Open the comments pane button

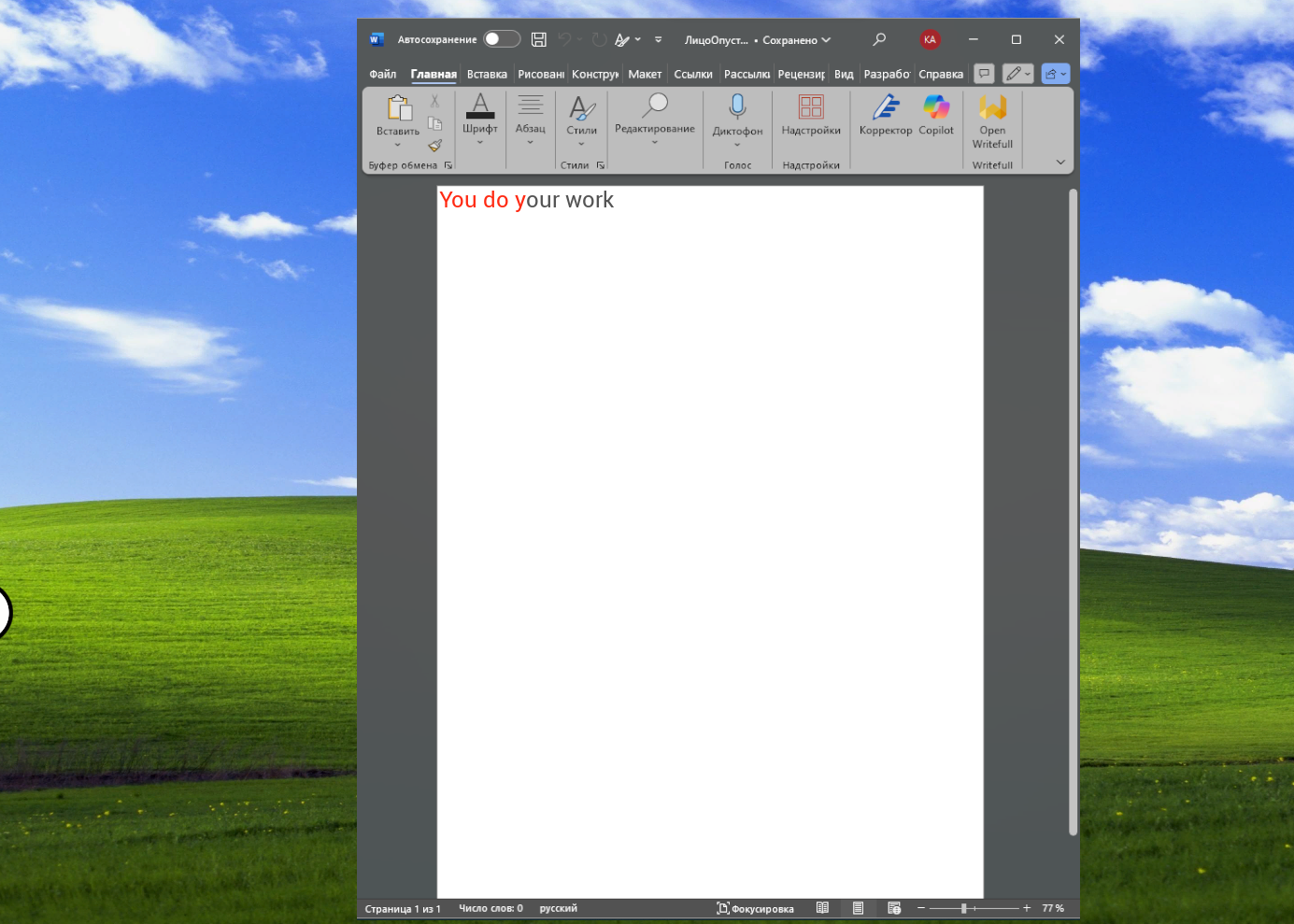pos(984,74)
